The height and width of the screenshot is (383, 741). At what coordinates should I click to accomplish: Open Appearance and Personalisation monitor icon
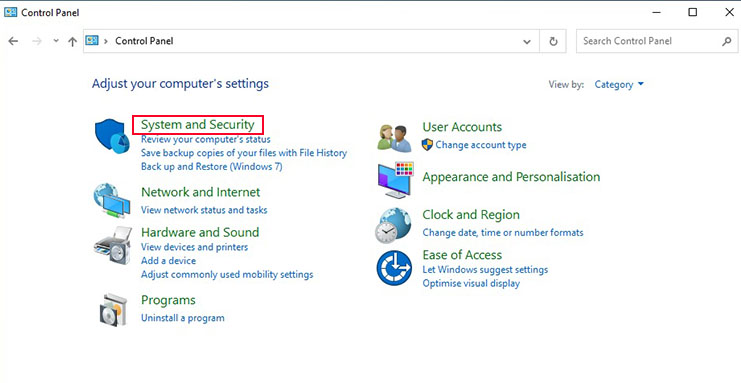tap(396, 180)
